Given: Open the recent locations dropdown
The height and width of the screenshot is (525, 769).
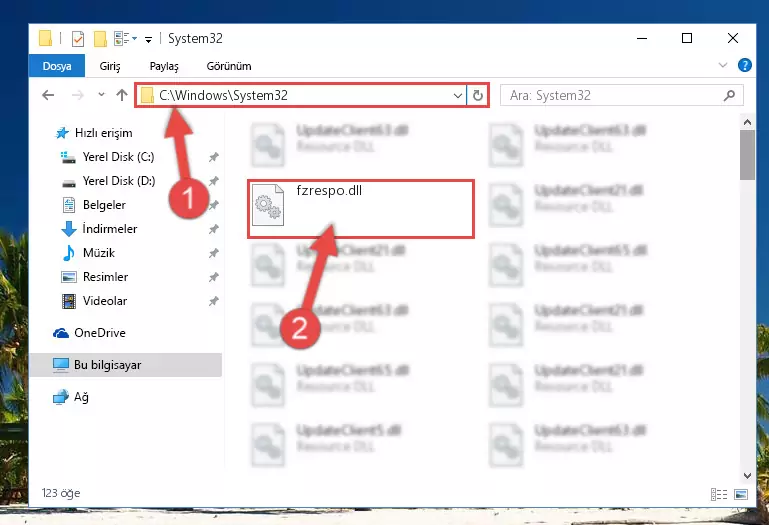Looking at the screenshot, I should (101, 94).
